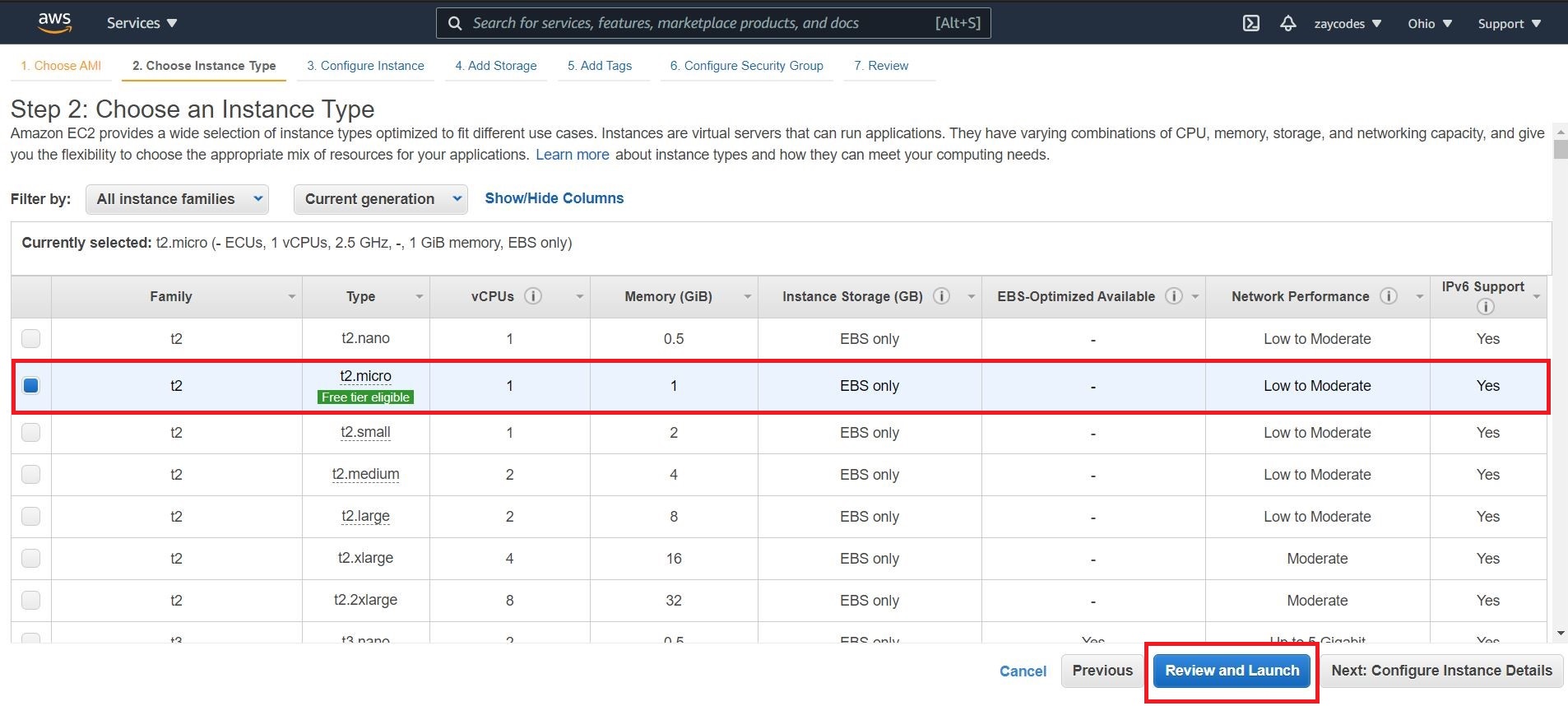Click scrollbar down arrow at table right
The height and width of the screenshot is (706, 1568).
tap(1561, 634)
